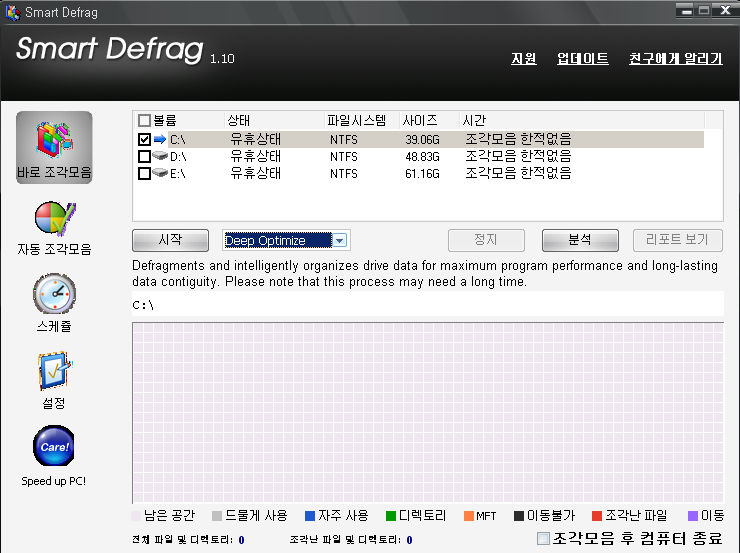Click the 시작 button
This screenshot has width=740, height=553.
[x=170, y=240]
